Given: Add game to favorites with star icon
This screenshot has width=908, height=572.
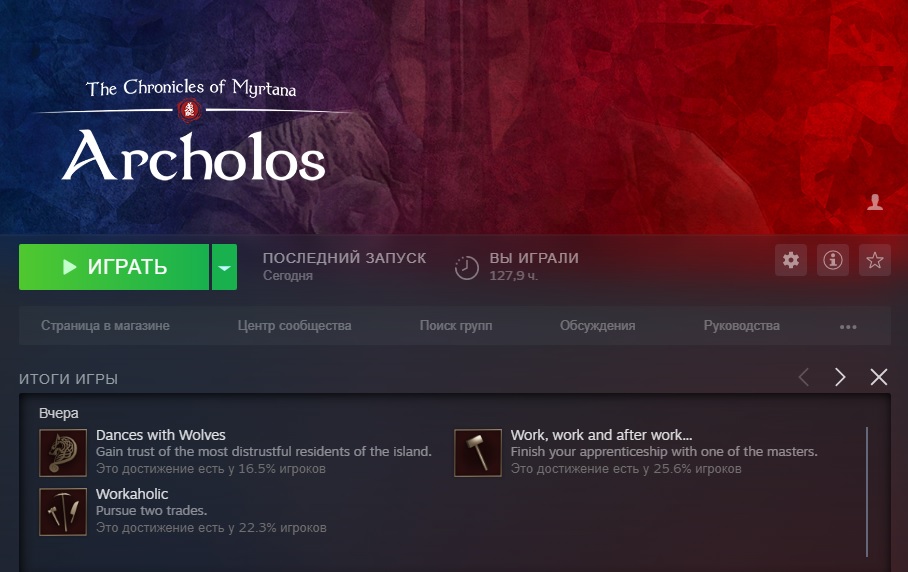Looking at the screenshot, I should point(874,260).
